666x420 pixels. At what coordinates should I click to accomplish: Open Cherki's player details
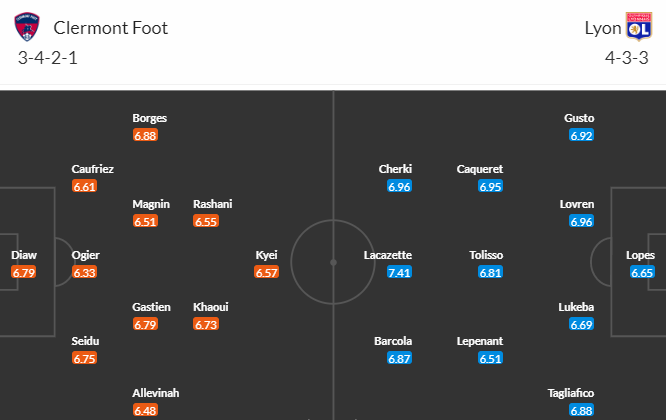[x=395, y=169]
